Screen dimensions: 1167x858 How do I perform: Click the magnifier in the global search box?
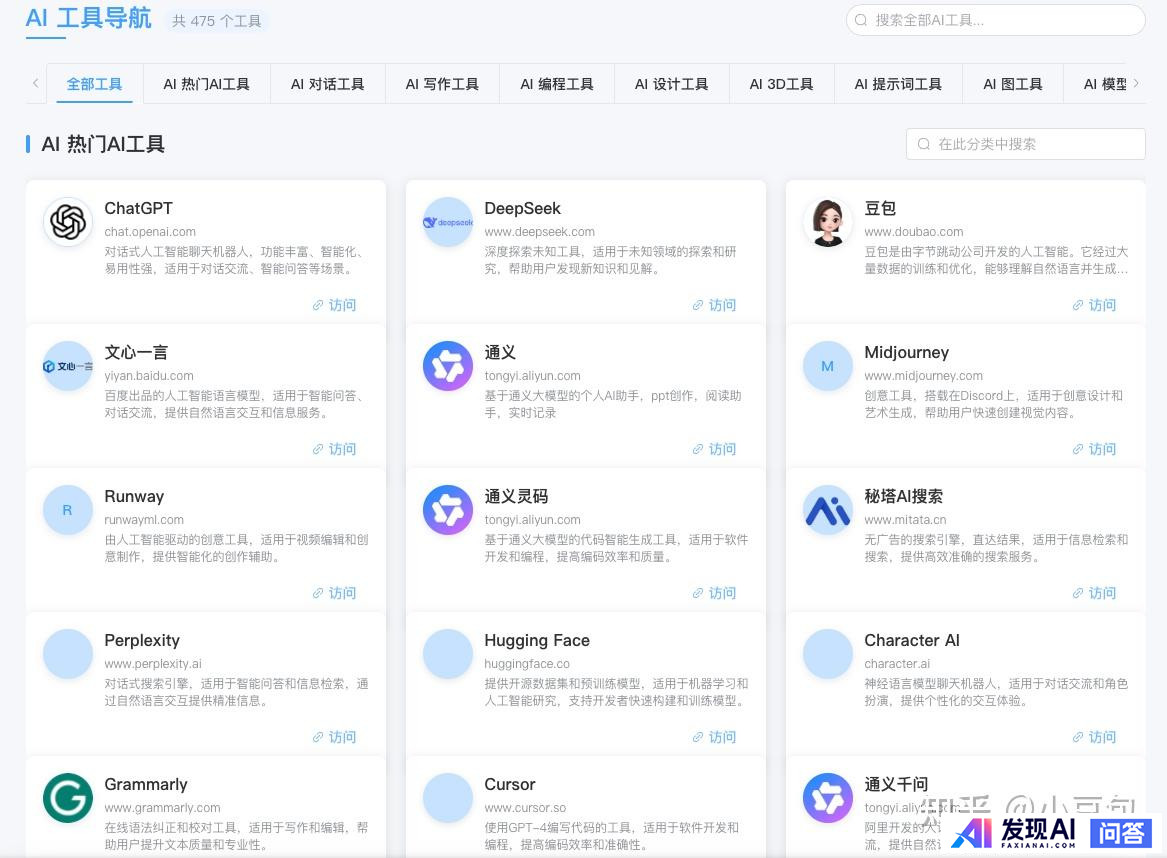861,20
